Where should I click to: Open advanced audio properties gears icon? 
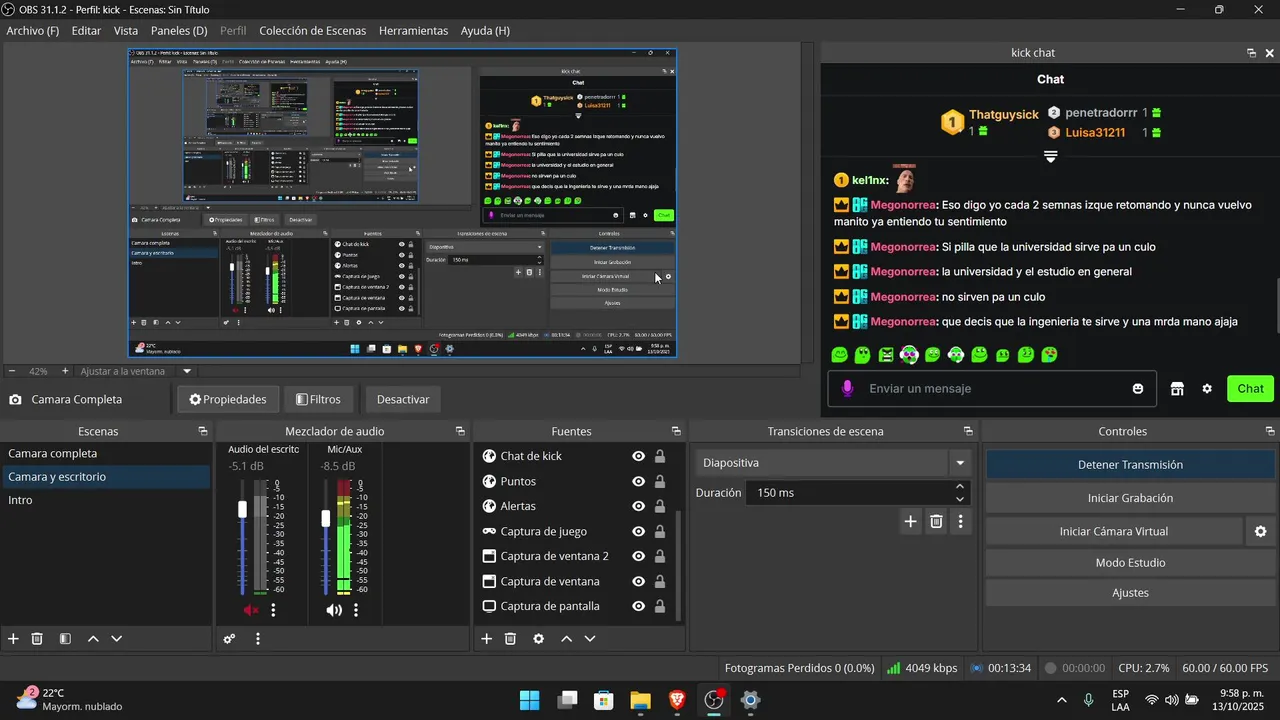pyautogui.click(x=230, y=639)
